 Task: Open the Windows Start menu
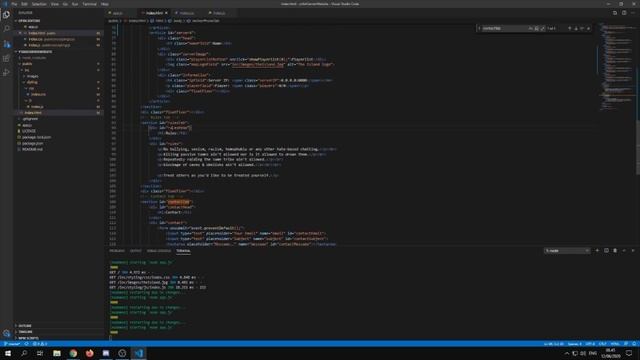[x=8, y=353]
